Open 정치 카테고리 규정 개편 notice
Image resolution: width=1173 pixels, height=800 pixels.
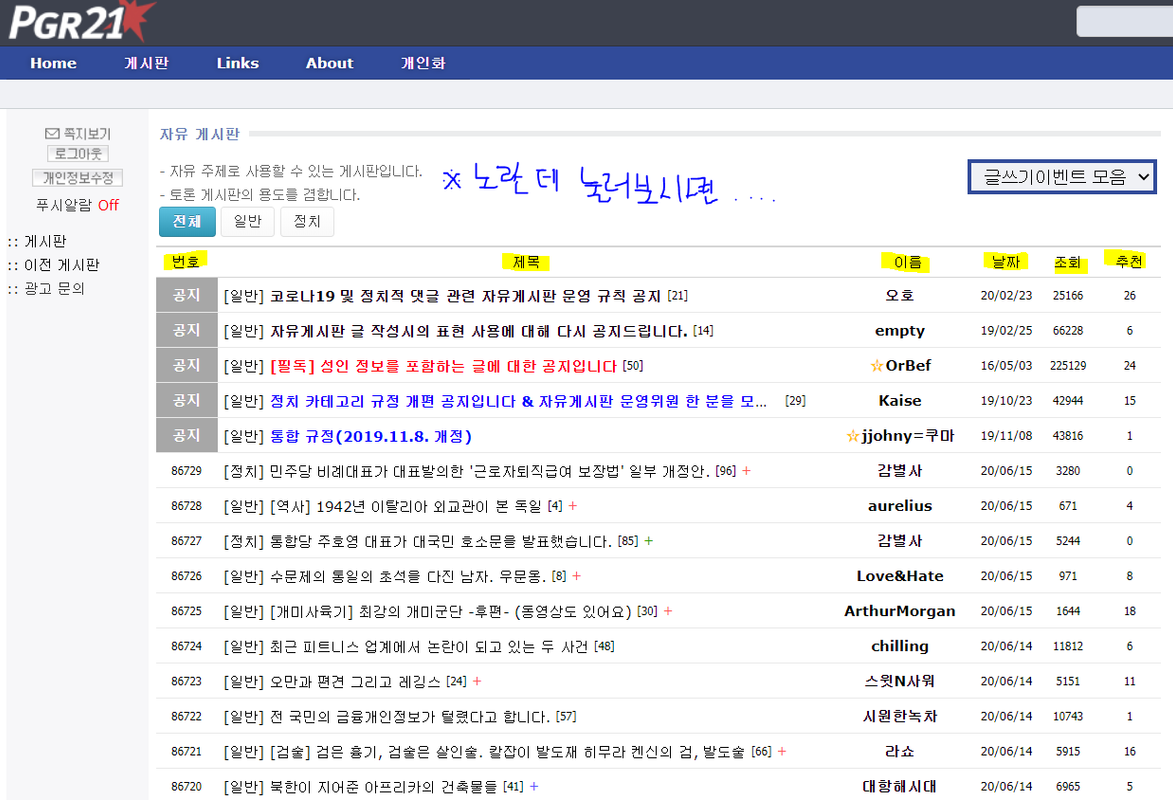(x=518, y=401)
